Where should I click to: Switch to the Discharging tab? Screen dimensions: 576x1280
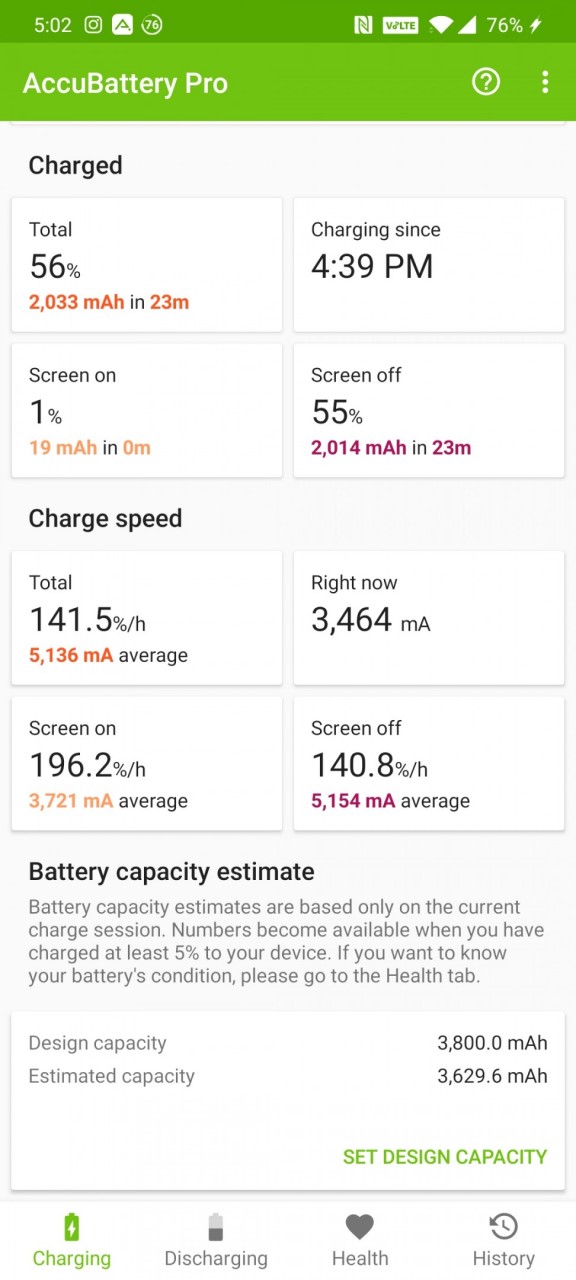point(216,1240)
